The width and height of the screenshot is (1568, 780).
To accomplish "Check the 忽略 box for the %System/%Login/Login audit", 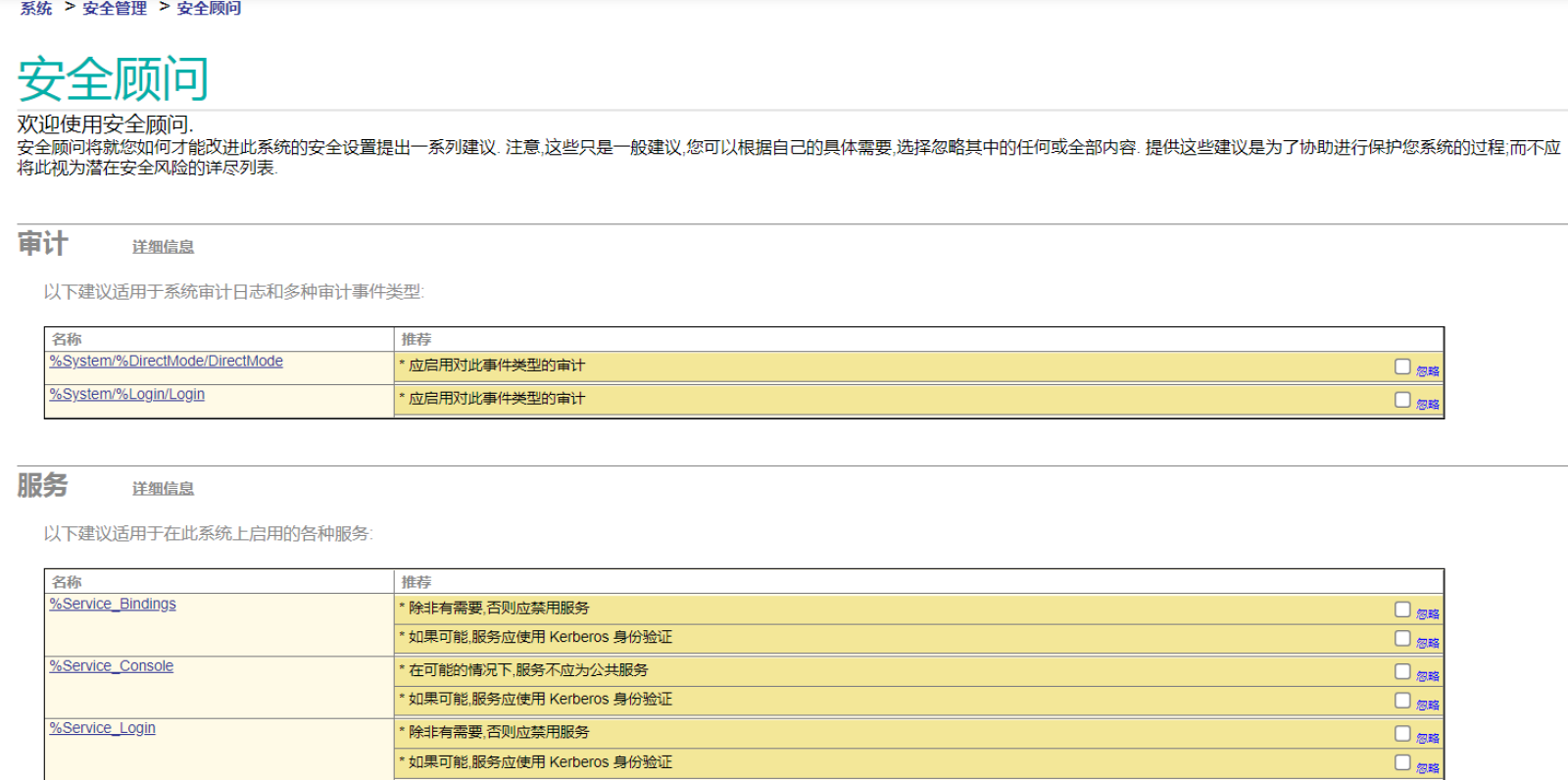I will [x=1402, y=400].
